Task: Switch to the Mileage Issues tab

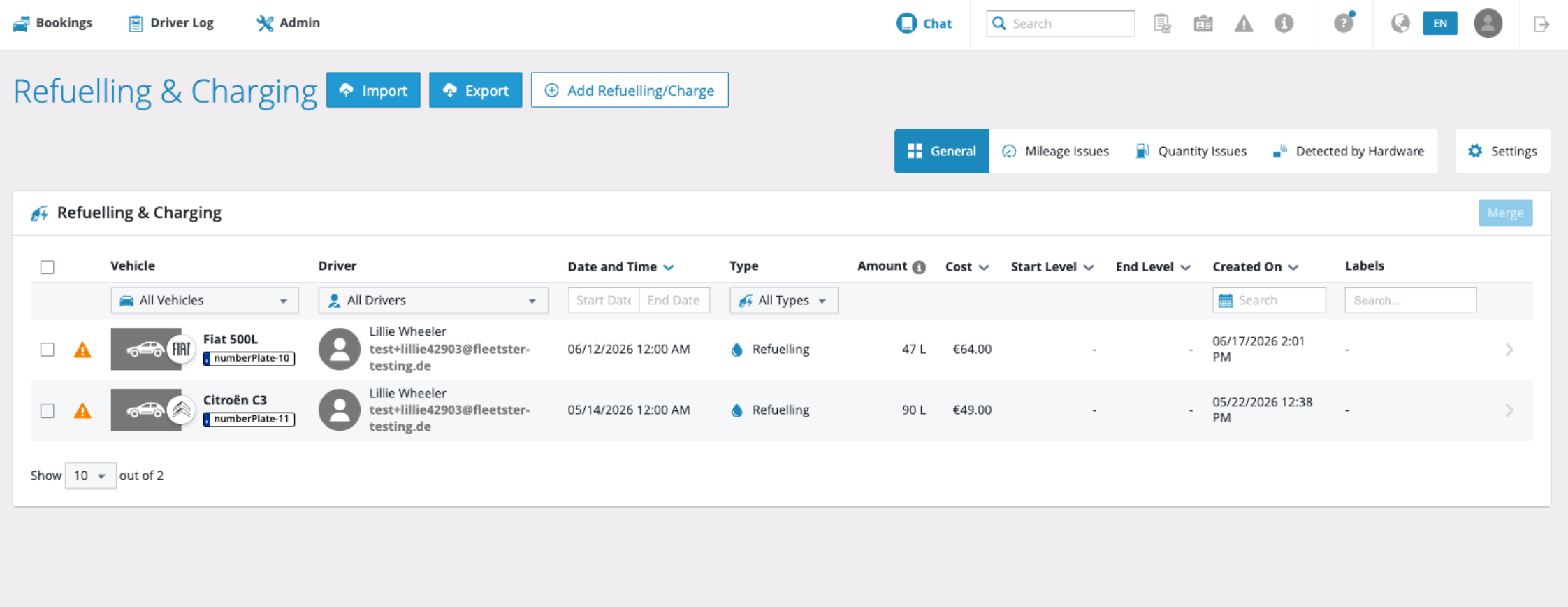Action: coord(1055,151)
